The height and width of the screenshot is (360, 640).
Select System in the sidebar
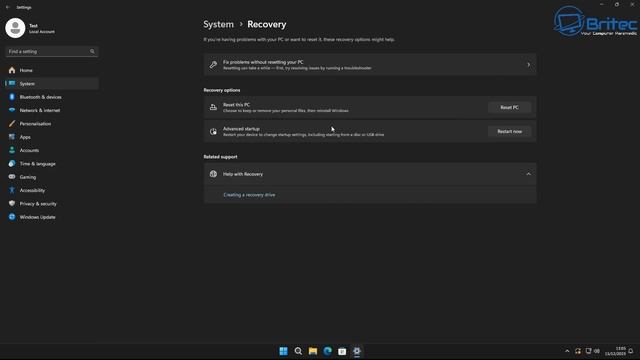pyautogui.click(x=51, y=84)
